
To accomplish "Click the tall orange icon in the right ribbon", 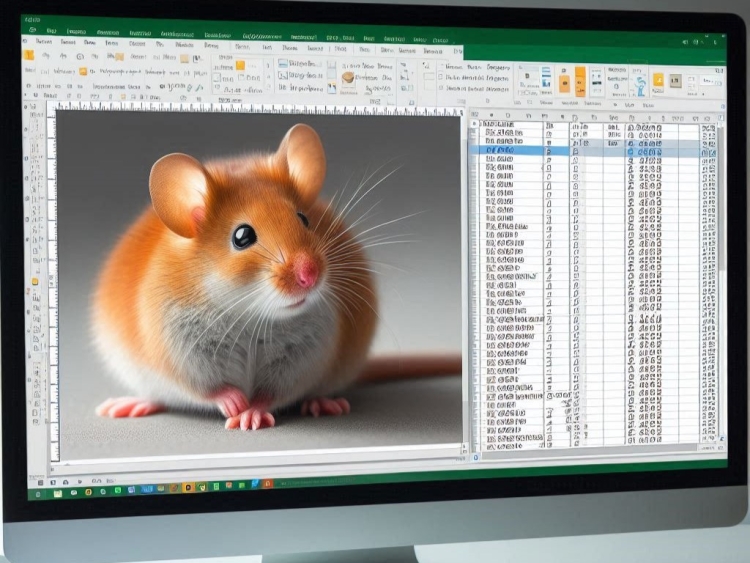I will tap(580, 80).
